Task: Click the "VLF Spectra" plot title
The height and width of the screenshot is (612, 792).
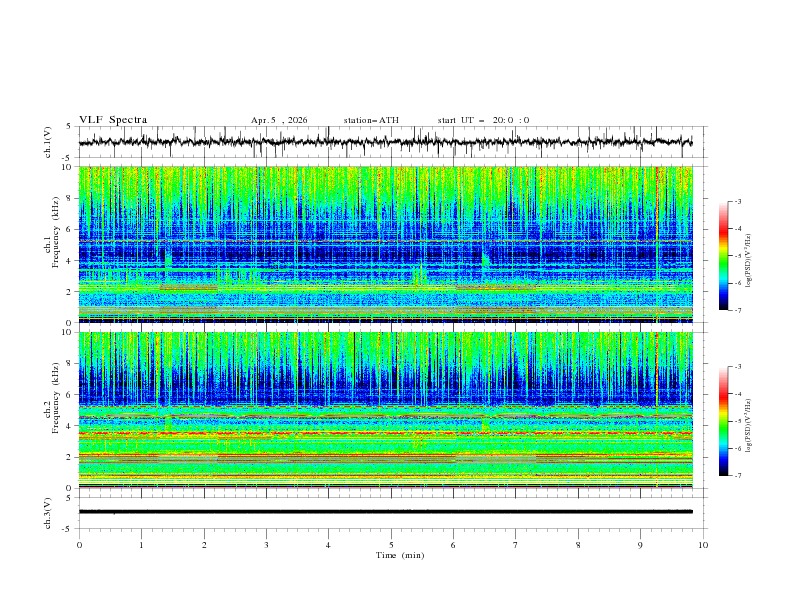Action: (113, 120)
